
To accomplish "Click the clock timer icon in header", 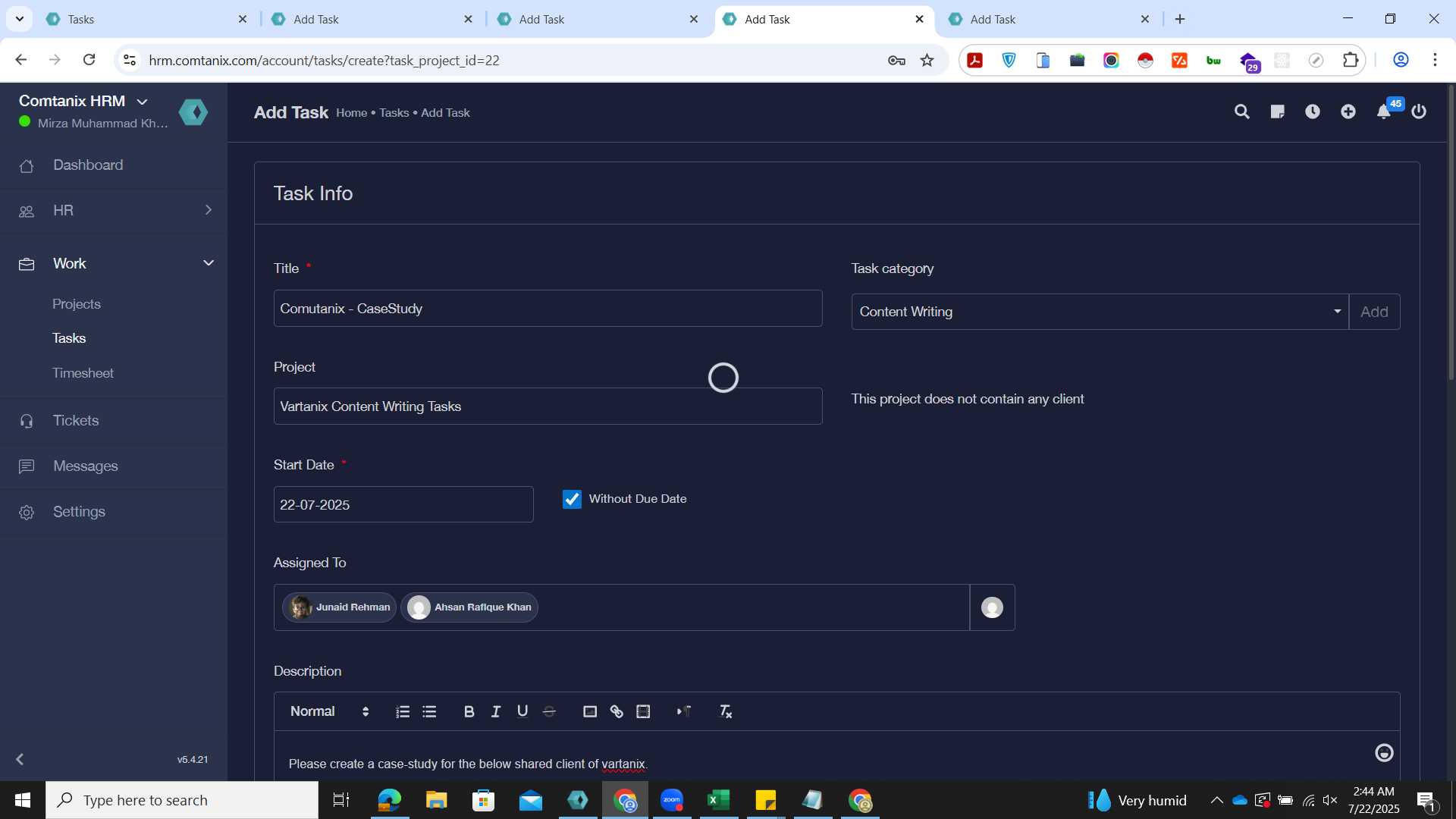I will click(x=1313, y=112).
